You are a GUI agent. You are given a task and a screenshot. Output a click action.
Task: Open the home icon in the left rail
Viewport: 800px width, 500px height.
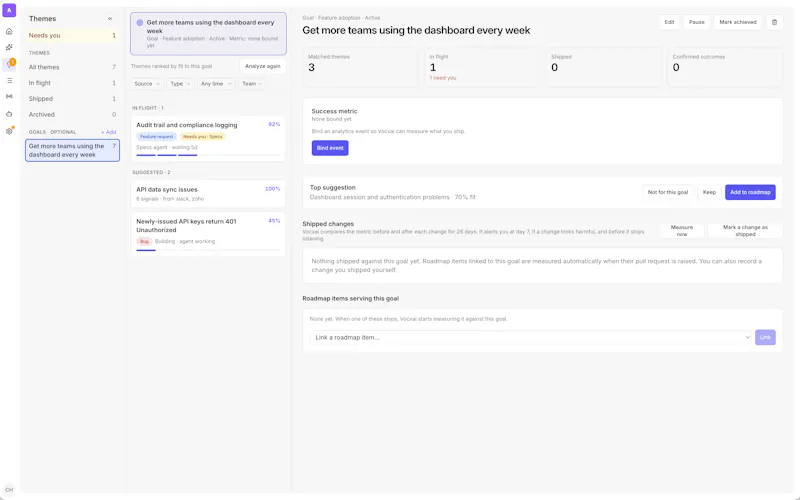click(x=9, y=31)
